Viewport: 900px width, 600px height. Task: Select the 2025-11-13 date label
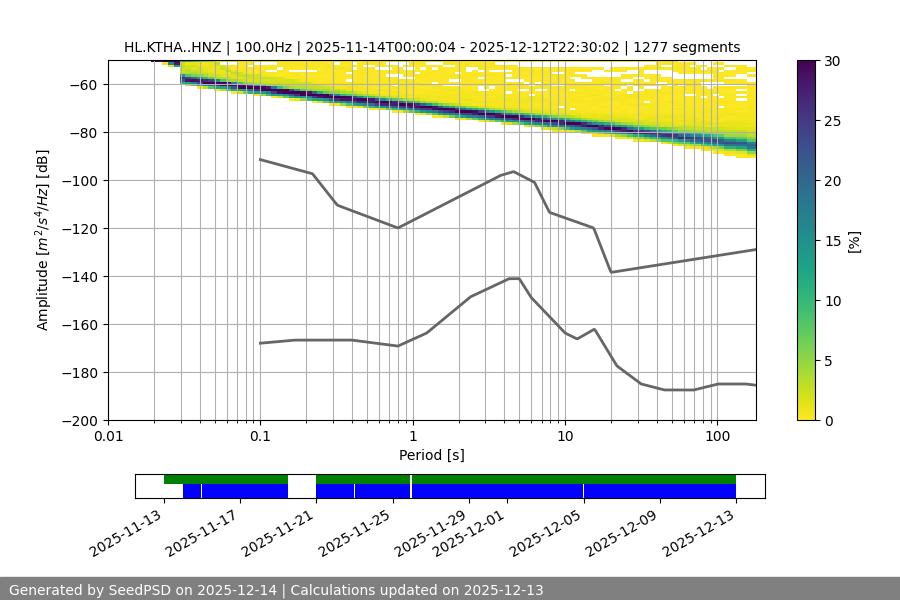pos(127,533)
